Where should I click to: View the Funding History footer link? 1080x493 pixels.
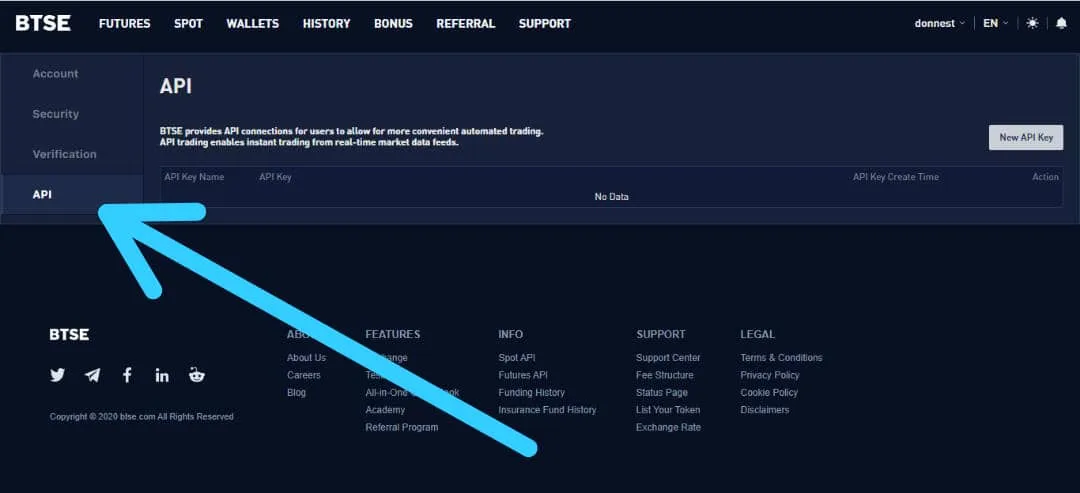tap(531, 392)
